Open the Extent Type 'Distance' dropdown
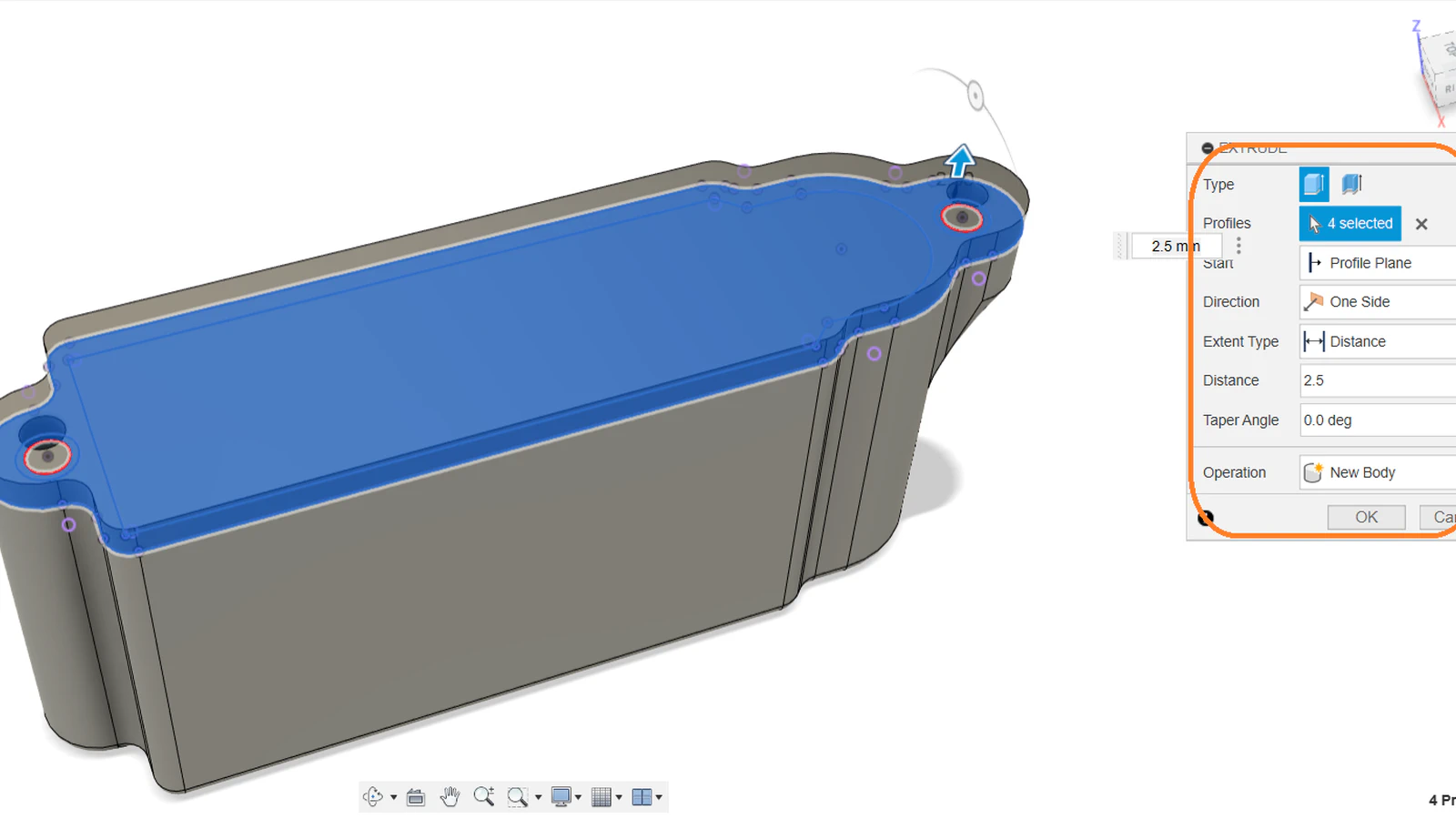 pyautogui.click(x=1378, y=341)
